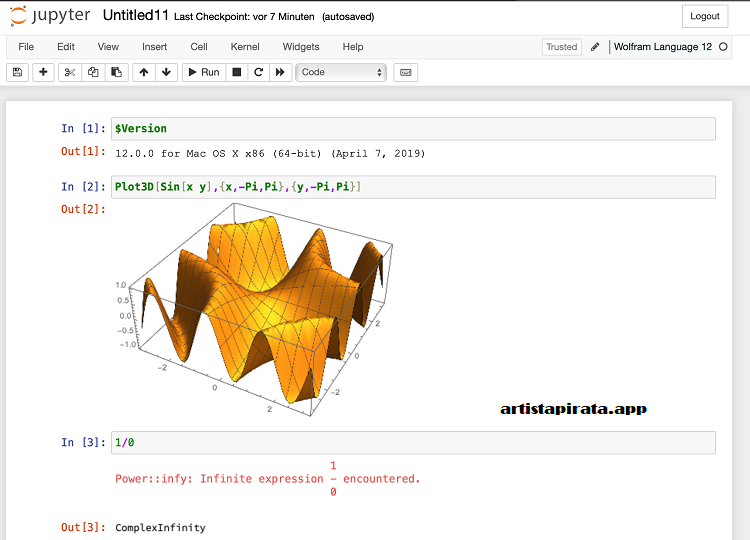Select the 1/0 input cell
Screen dimensions: 750x540
pos(413,442)
